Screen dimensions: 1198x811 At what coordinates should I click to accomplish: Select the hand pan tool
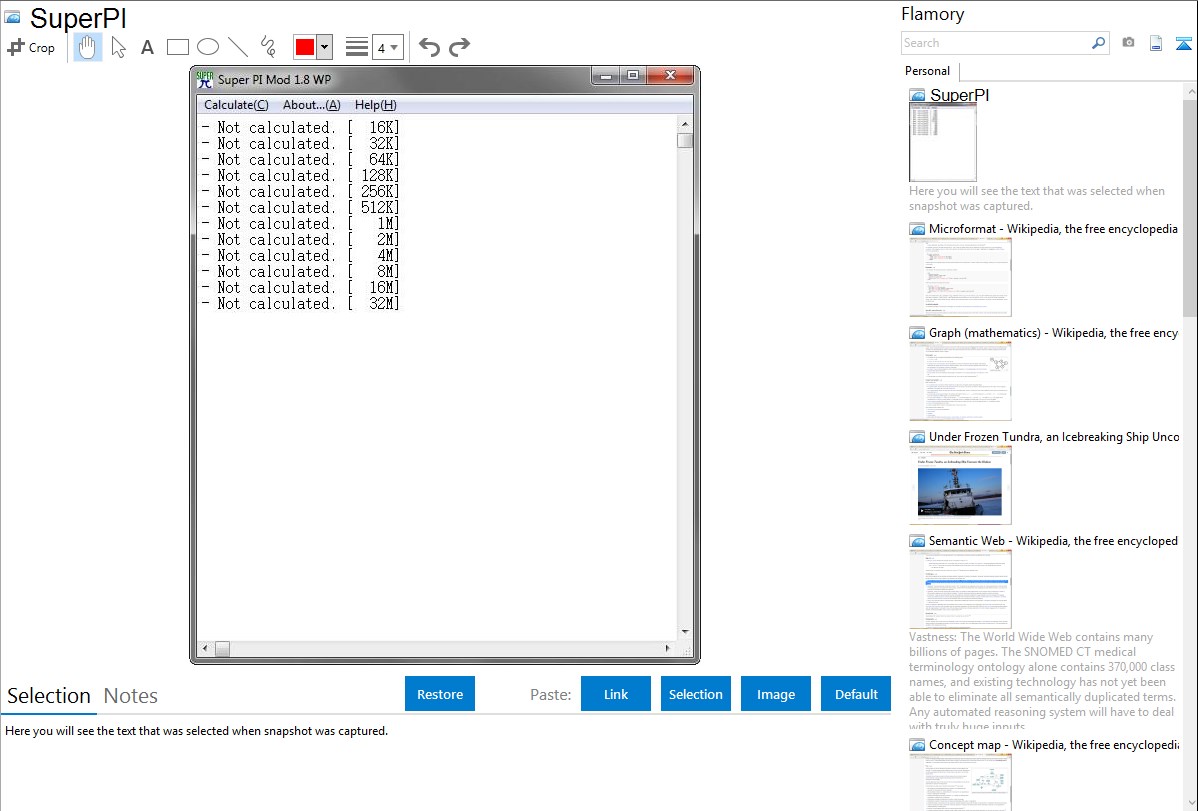pyautogui.click(x=88, y=47)
